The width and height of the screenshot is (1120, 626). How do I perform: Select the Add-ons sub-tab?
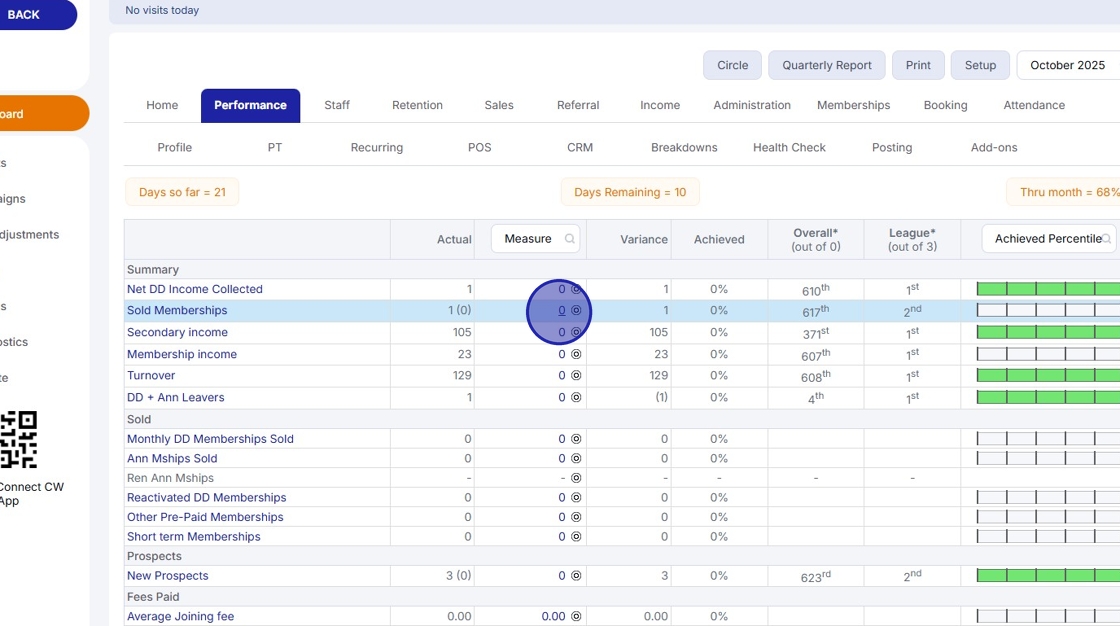(x=994, y=147)
